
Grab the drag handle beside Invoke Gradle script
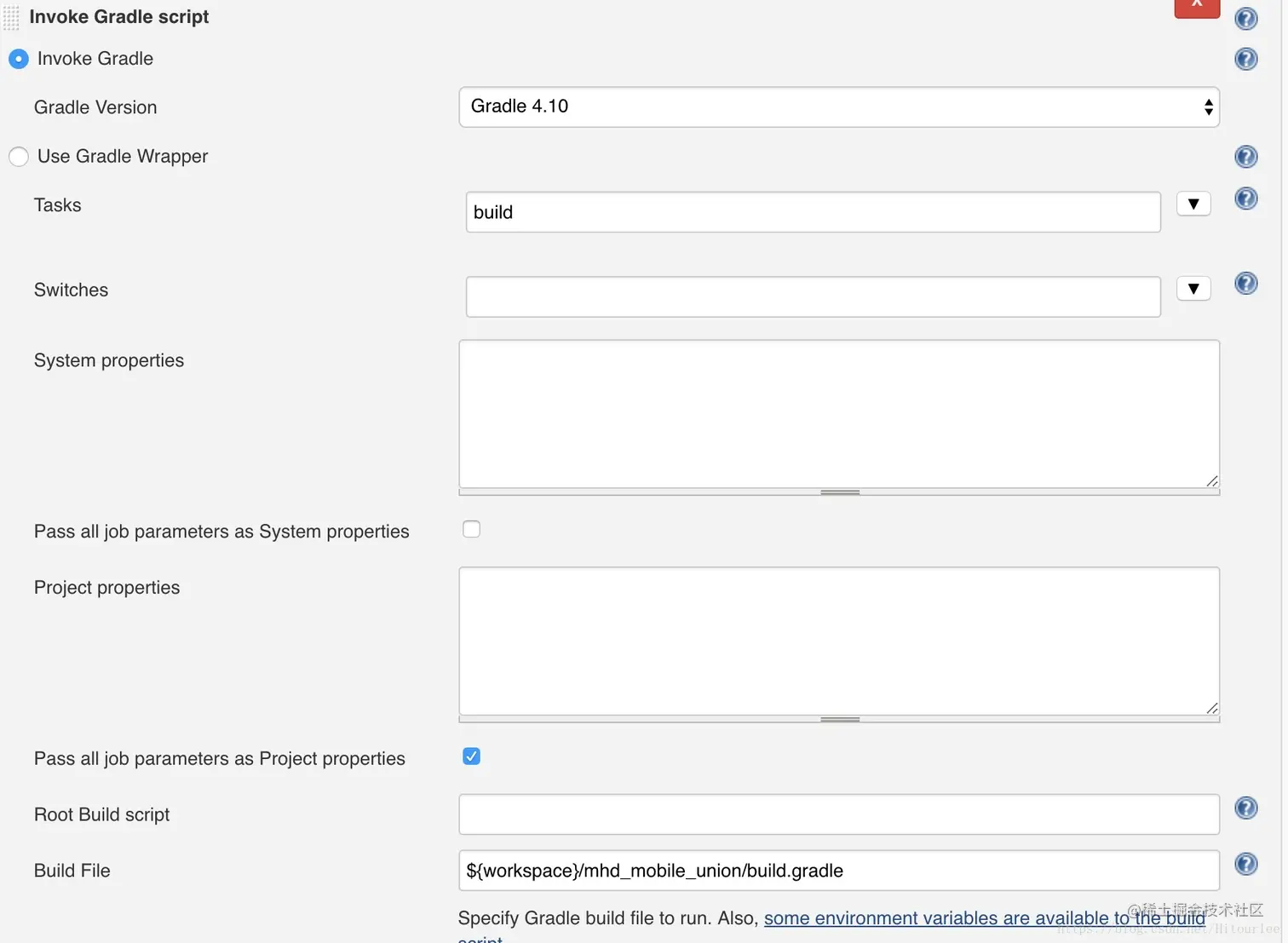tap(11, 18)
